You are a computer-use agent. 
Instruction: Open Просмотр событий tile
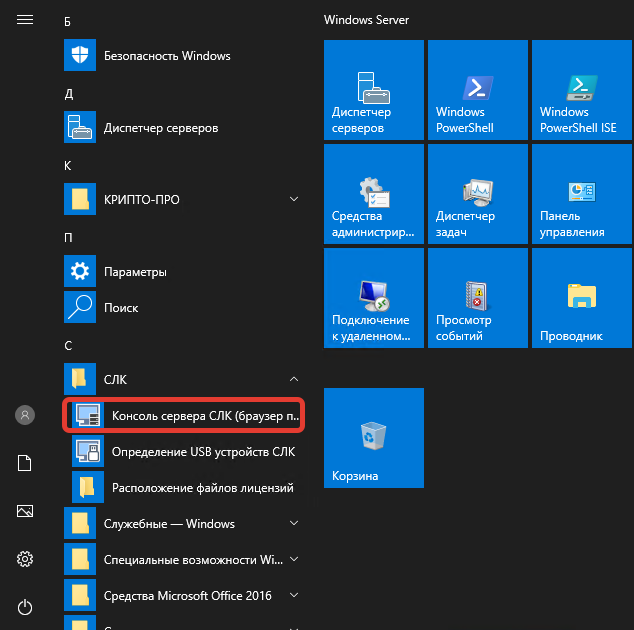pos(477,298)
